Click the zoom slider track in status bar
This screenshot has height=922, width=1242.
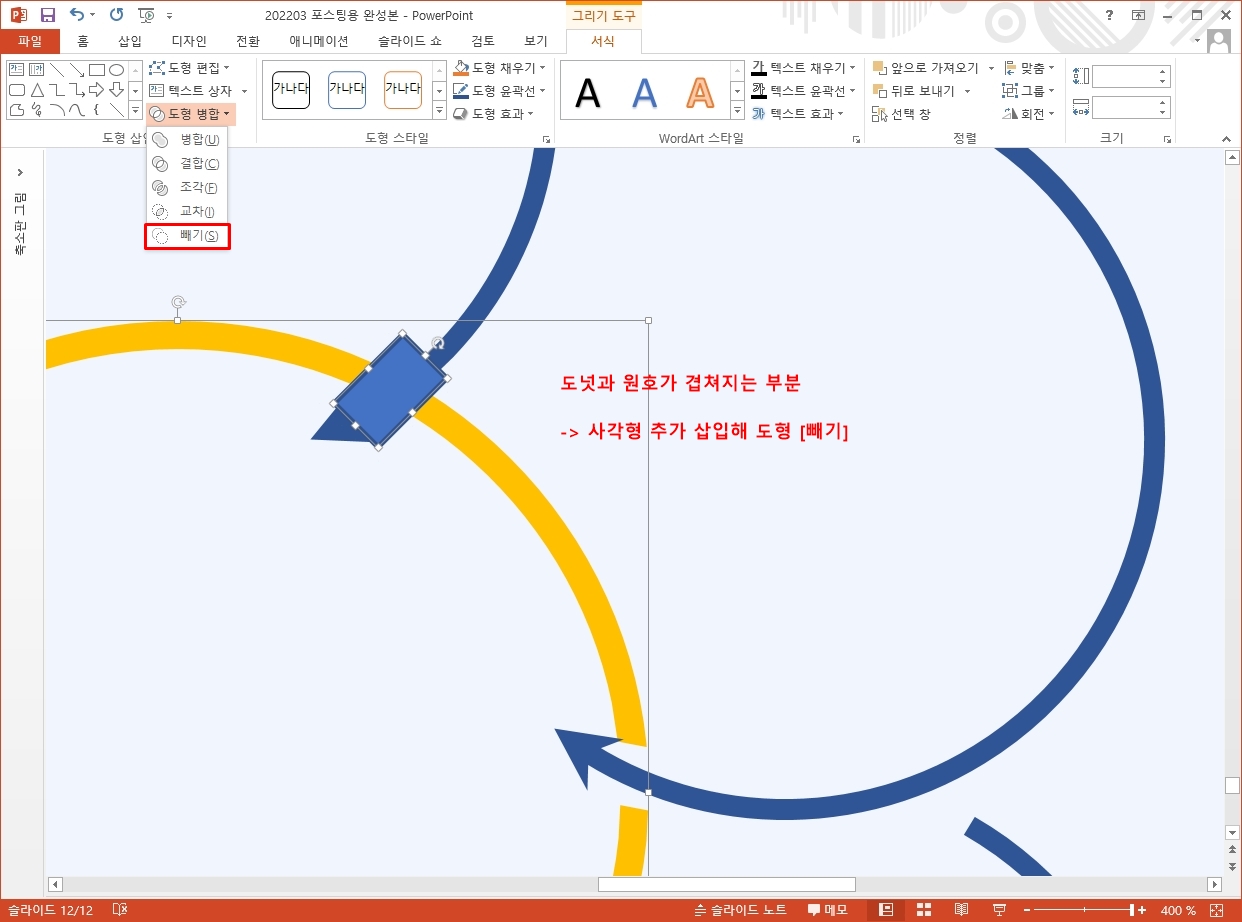click(1084, 910)
